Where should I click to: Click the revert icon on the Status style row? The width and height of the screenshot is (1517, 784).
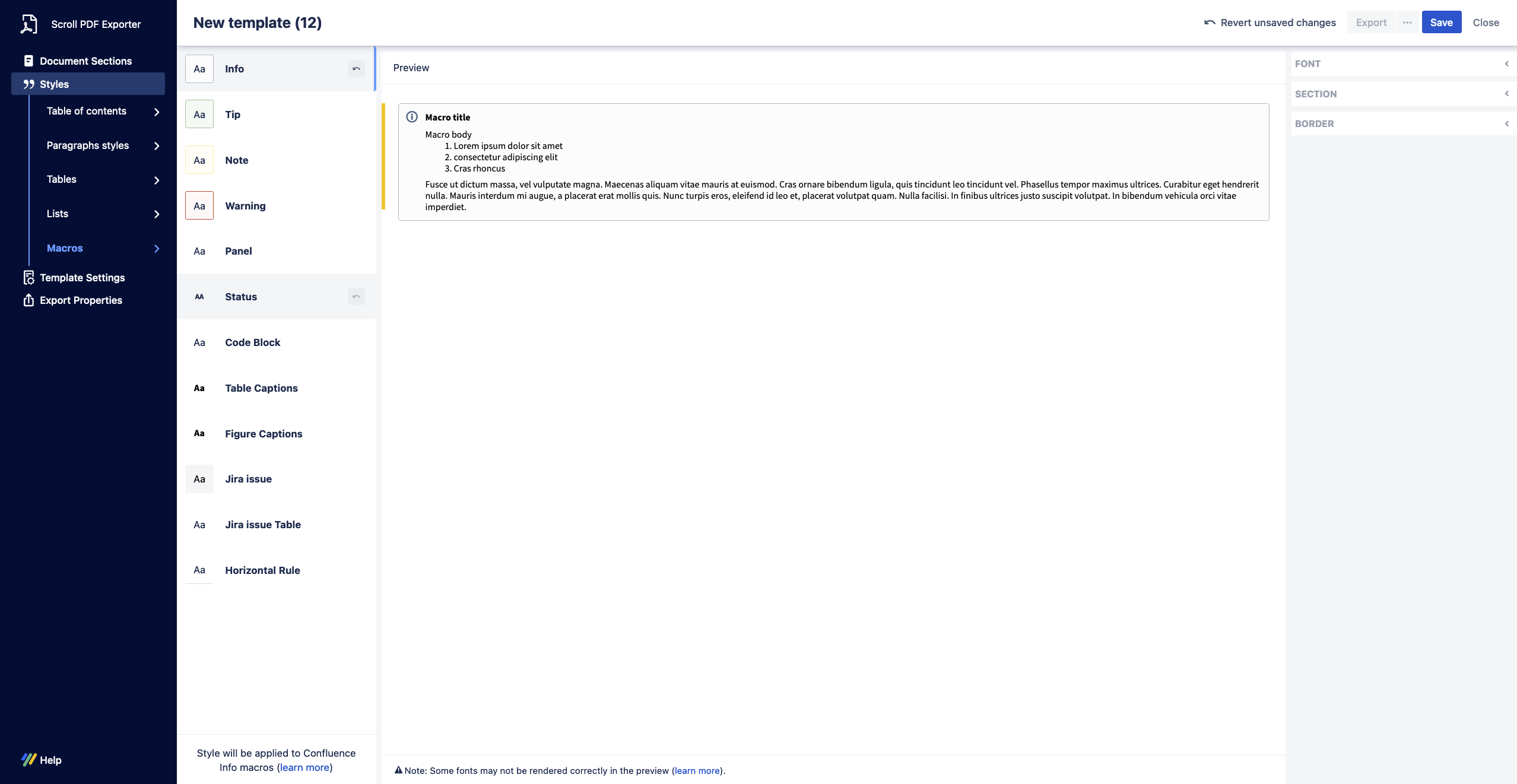coord(356,297)
